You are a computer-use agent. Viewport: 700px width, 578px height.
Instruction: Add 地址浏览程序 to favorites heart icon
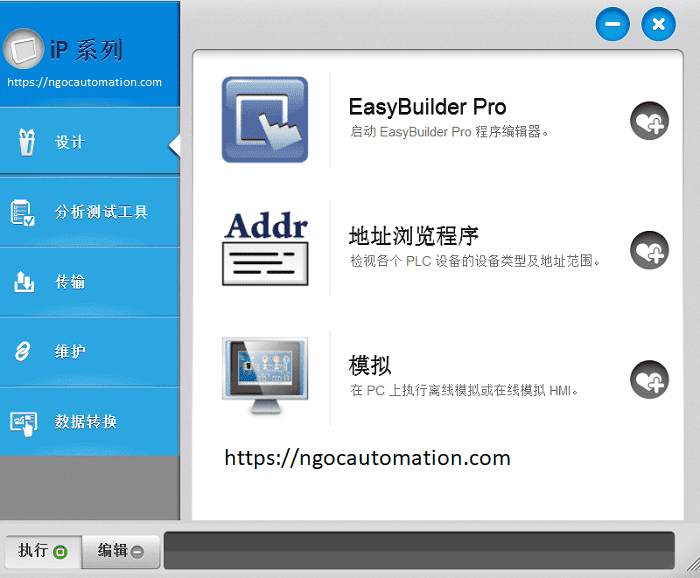[x=649, y=250]
